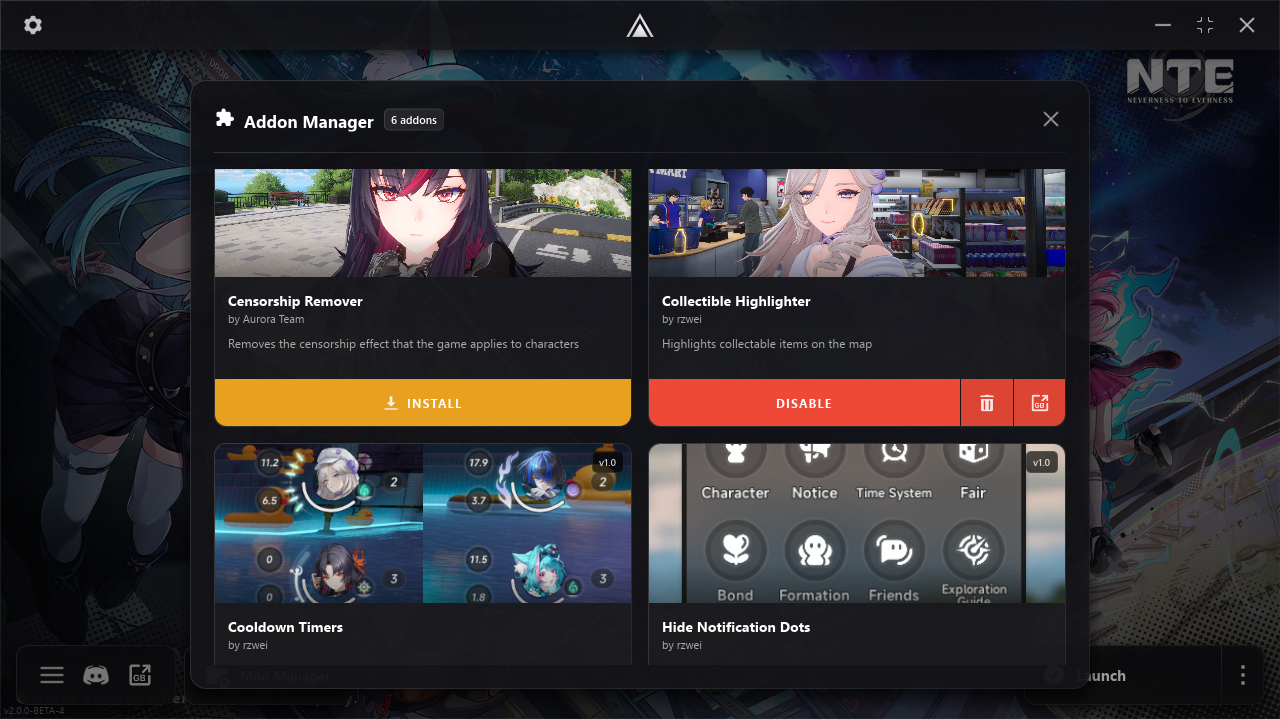1280x719 pixels.
Task: Click the Aurora triangle logo
Action: tap(640, 25)
